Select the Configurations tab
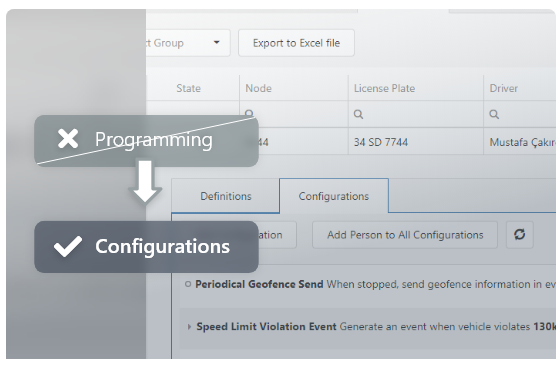 tap(334, 196)
